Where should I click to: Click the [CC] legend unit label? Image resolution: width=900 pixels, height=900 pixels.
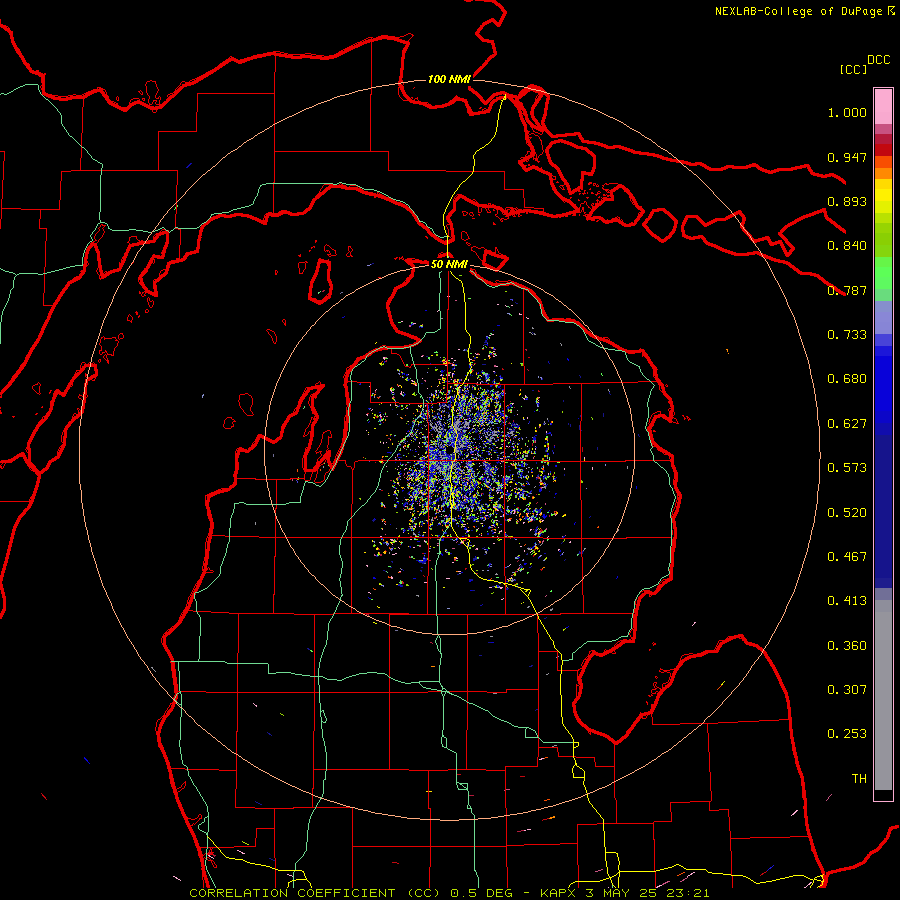[x=853, y=69]
